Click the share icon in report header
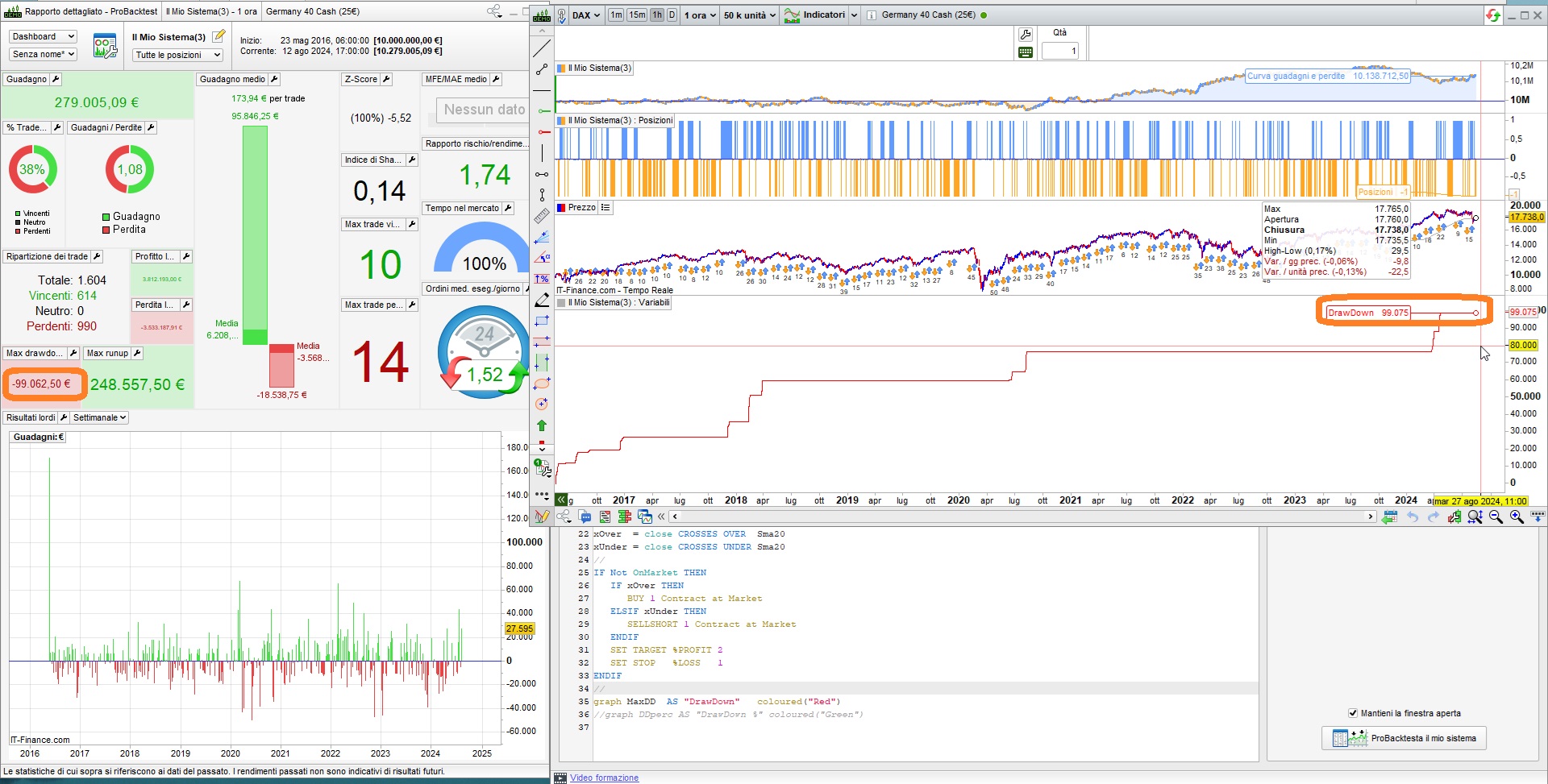 click(494, 11)
